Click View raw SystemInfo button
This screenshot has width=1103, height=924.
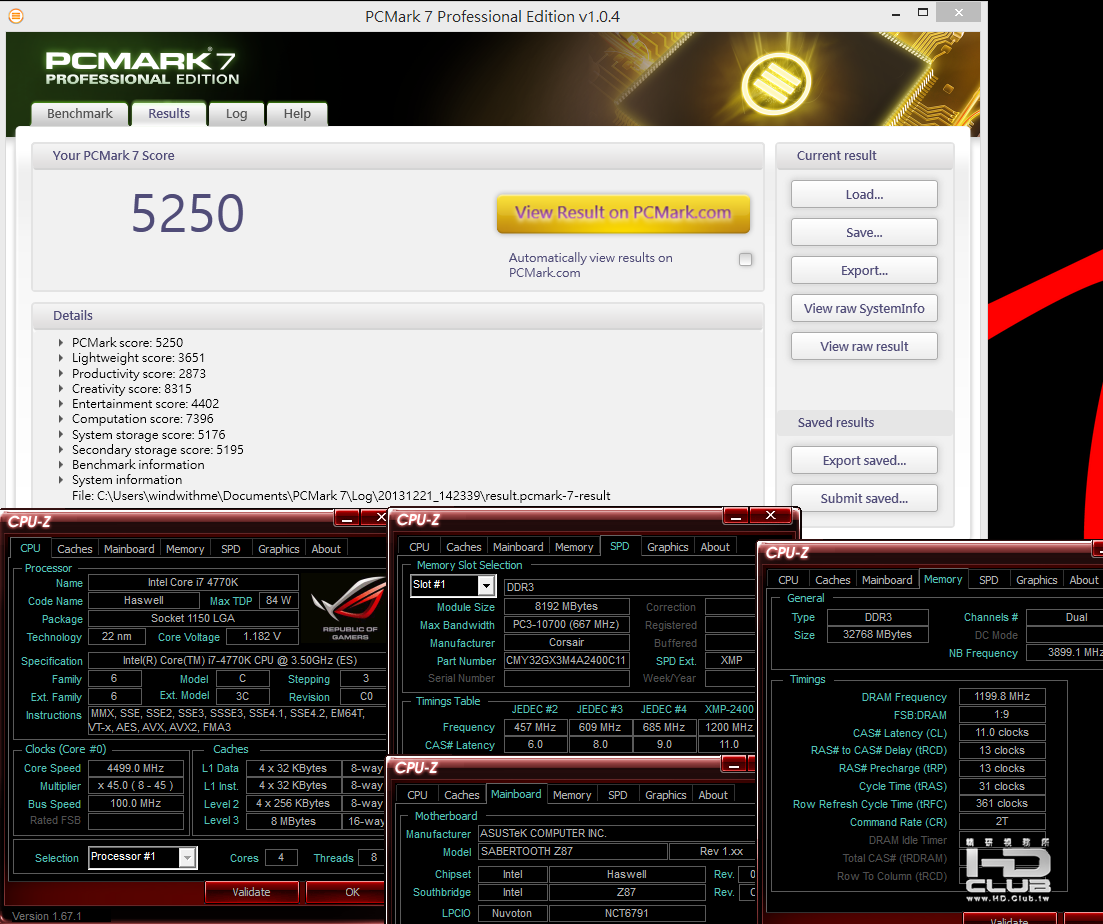click(x=864, y=309)
